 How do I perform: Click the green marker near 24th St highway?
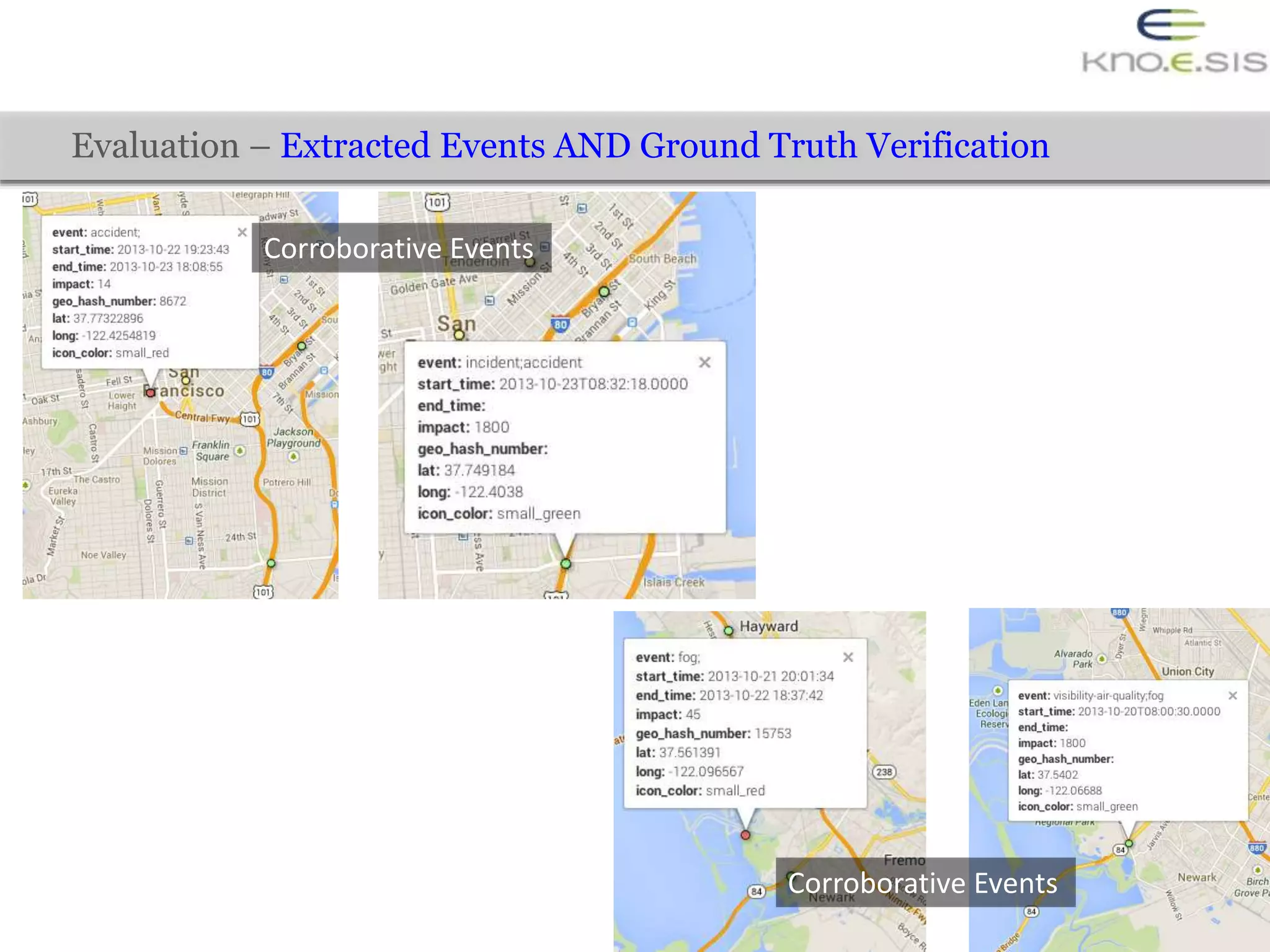(271, 563)
